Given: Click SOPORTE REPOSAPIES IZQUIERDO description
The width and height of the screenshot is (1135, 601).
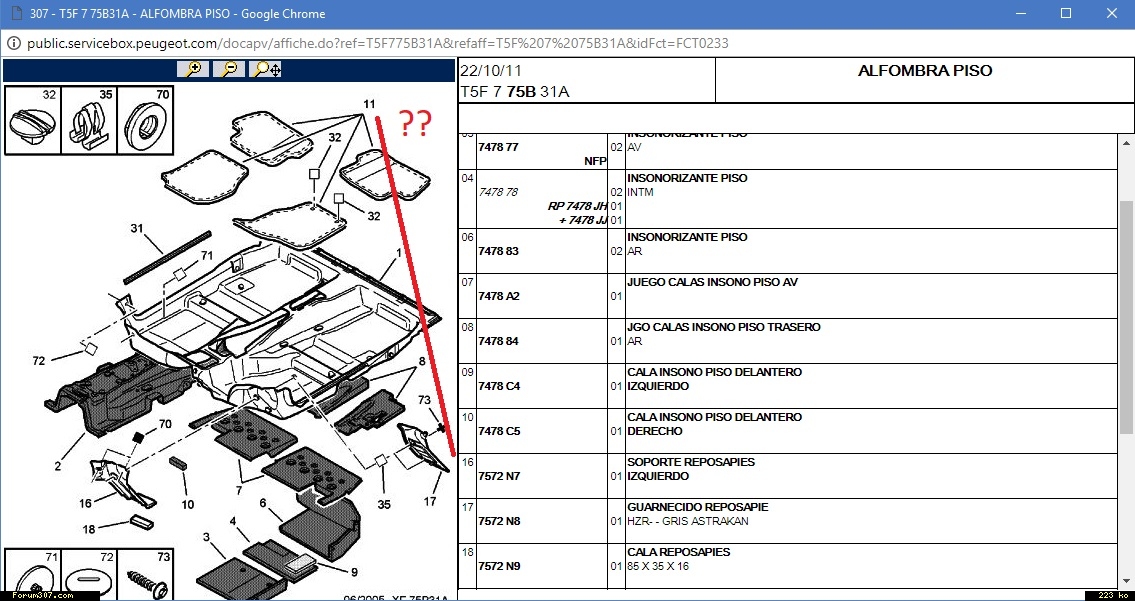Looking at the screenshot, I should (x=691, y=468).
